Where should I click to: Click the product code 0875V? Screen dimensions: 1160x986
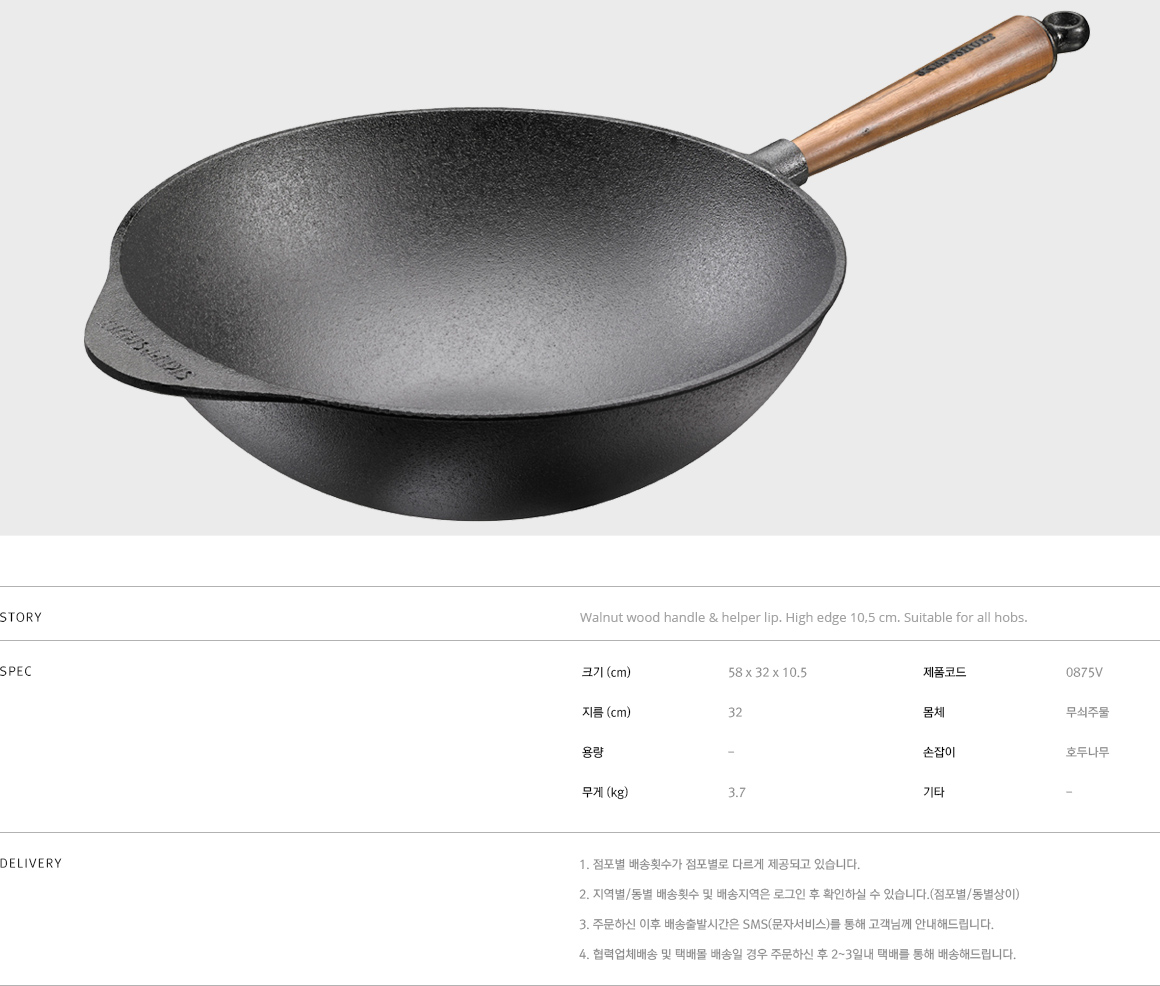click(1084, 672)
